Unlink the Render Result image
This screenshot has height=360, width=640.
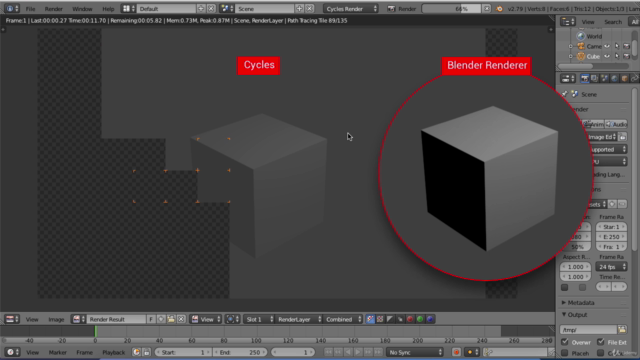[181, 319]
